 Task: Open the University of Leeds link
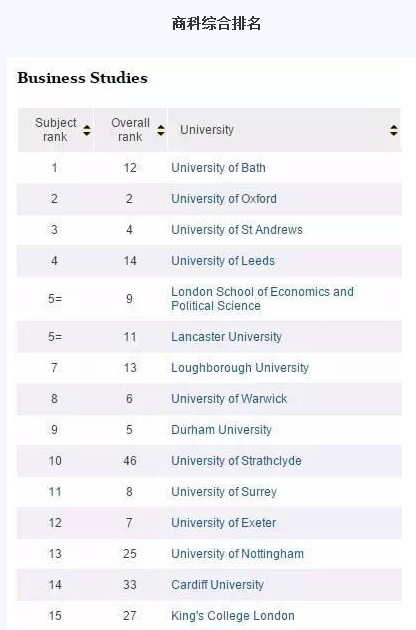click(223, 260)
